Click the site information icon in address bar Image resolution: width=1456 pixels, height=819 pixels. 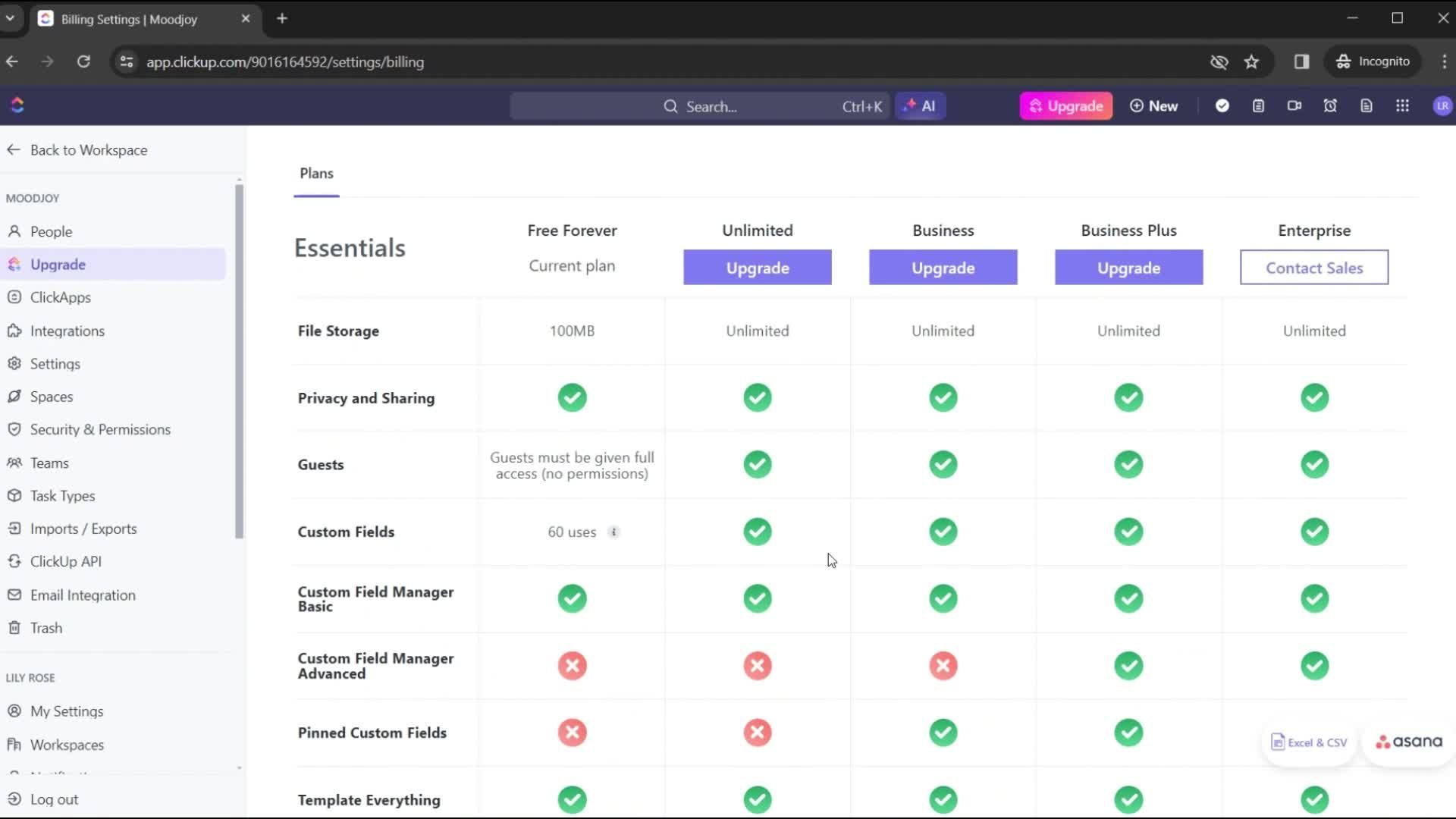pos(126,61)
